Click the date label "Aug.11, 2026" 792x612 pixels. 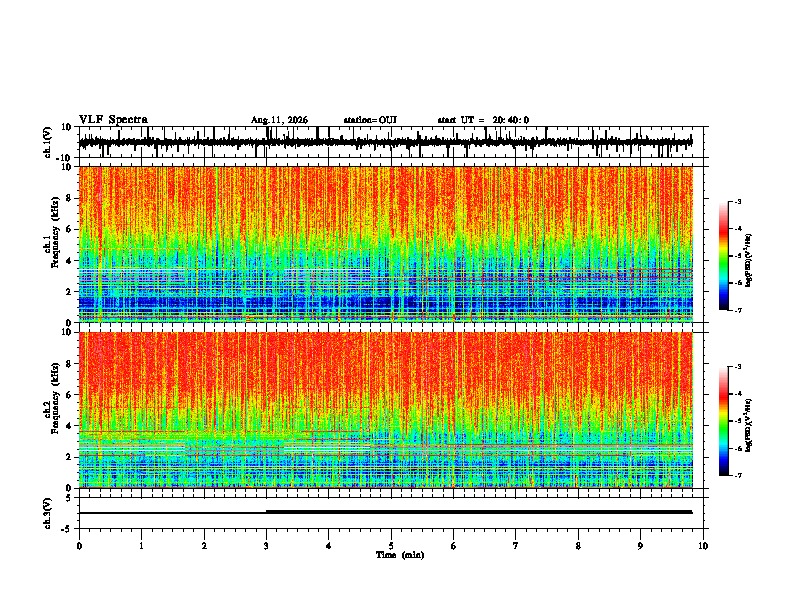pyautogui.click(x=279, y=120)
